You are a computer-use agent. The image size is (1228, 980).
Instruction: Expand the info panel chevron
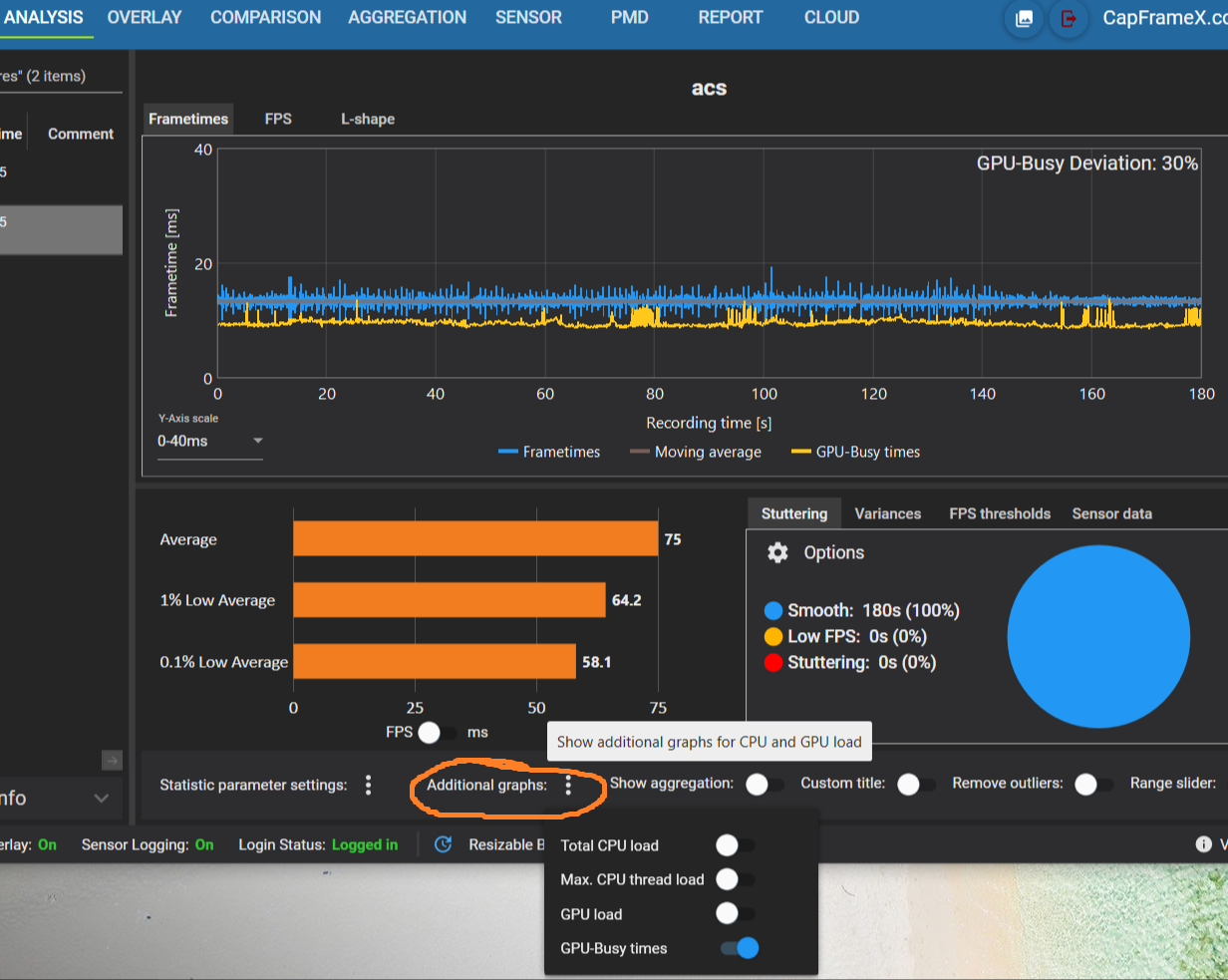coord(101,798)
